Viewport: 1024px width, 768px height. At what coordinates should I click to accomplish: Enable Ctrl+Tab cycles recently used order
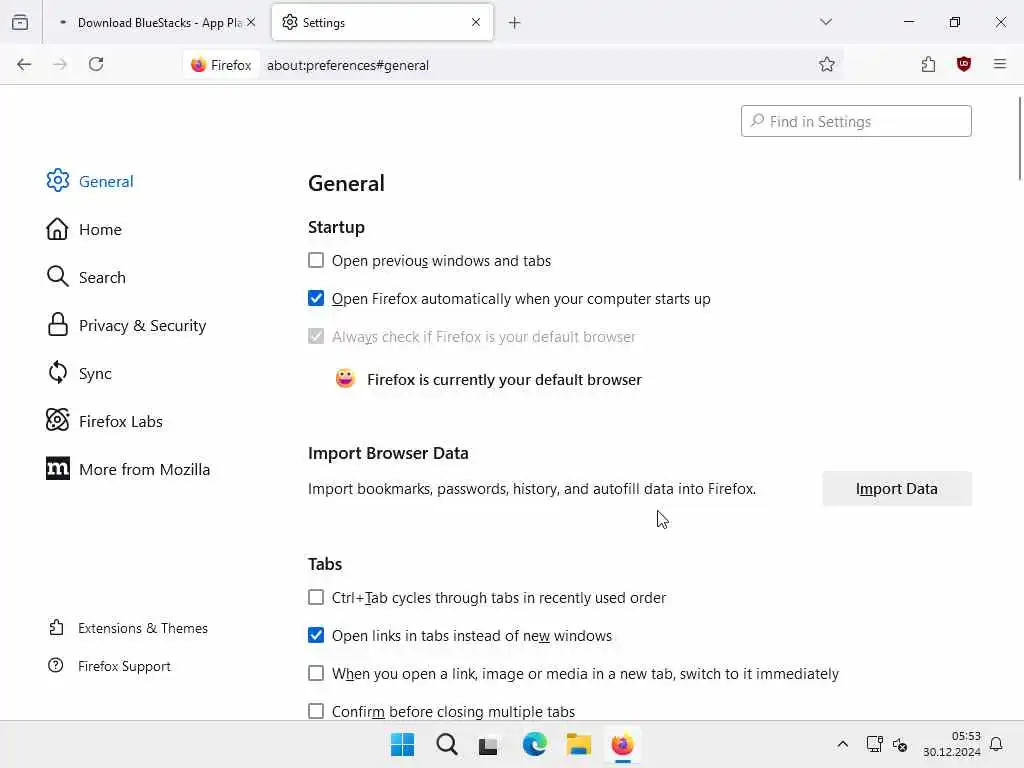tap(316, 598)
